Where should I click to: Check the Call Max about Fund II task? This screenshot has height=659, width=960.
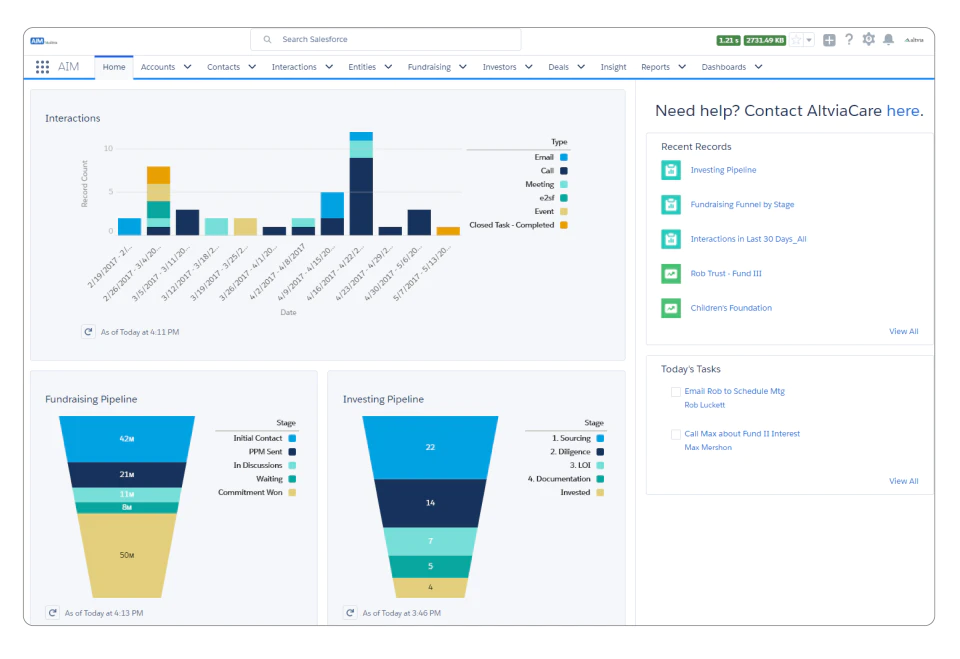pos(675,434)
